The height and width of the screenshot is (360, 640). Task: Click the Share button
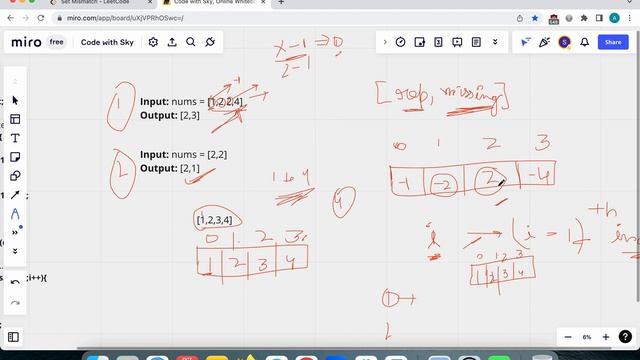(613, 42)
